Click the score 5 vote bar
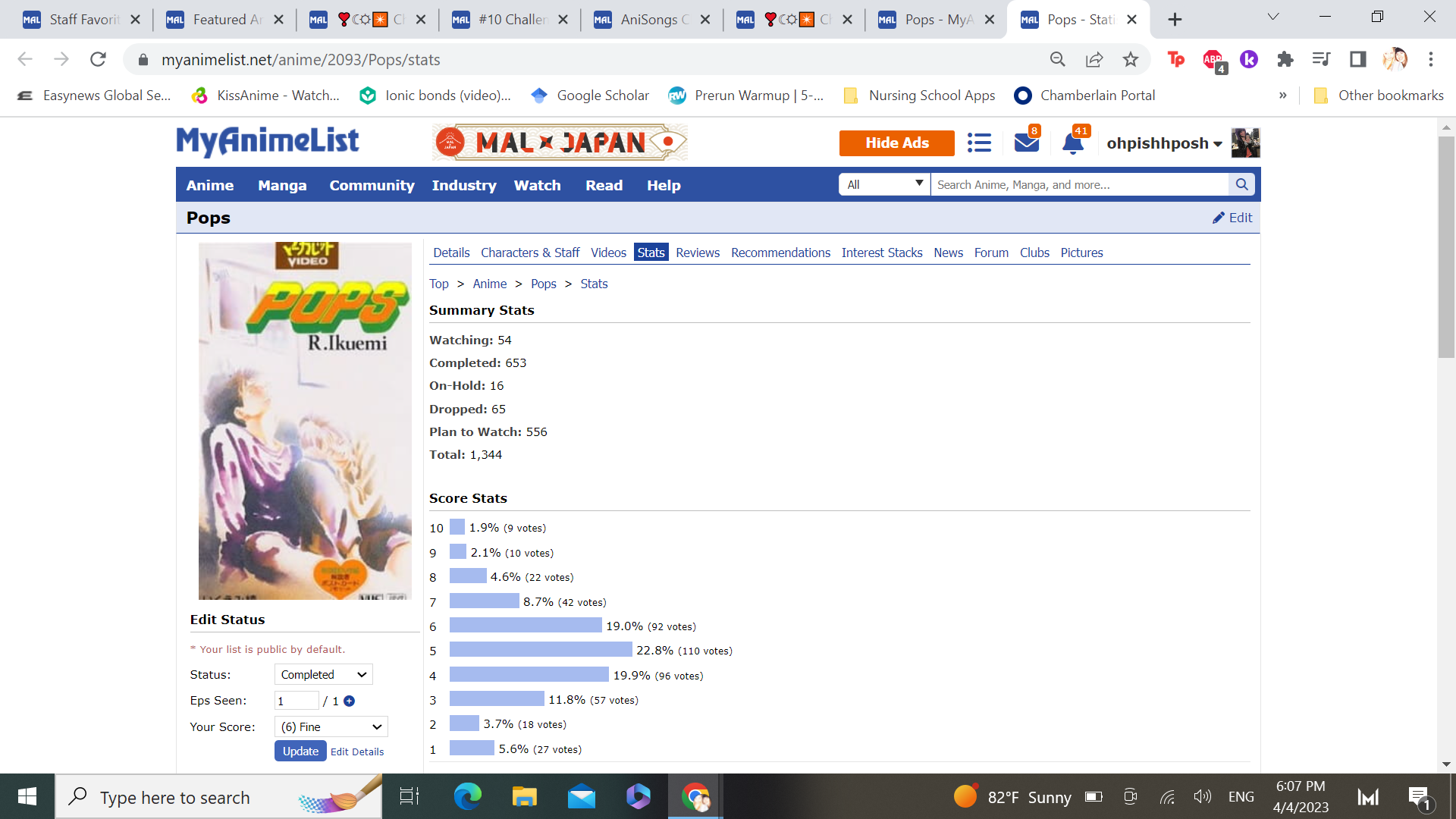This screenshot has width=1456, height=819. click(540, 650)
